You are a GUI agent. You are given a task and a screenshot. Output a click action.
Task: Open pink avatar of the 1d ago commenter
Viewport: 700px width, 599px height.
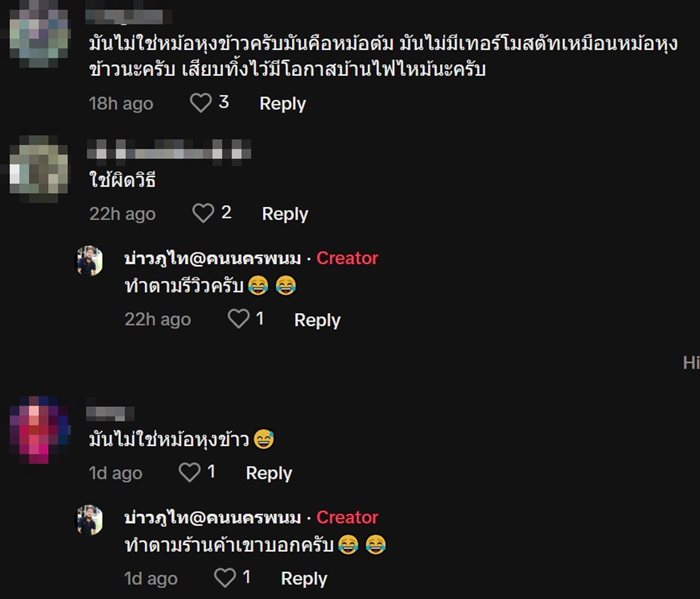pyautogui.click(x=39, y=430)
